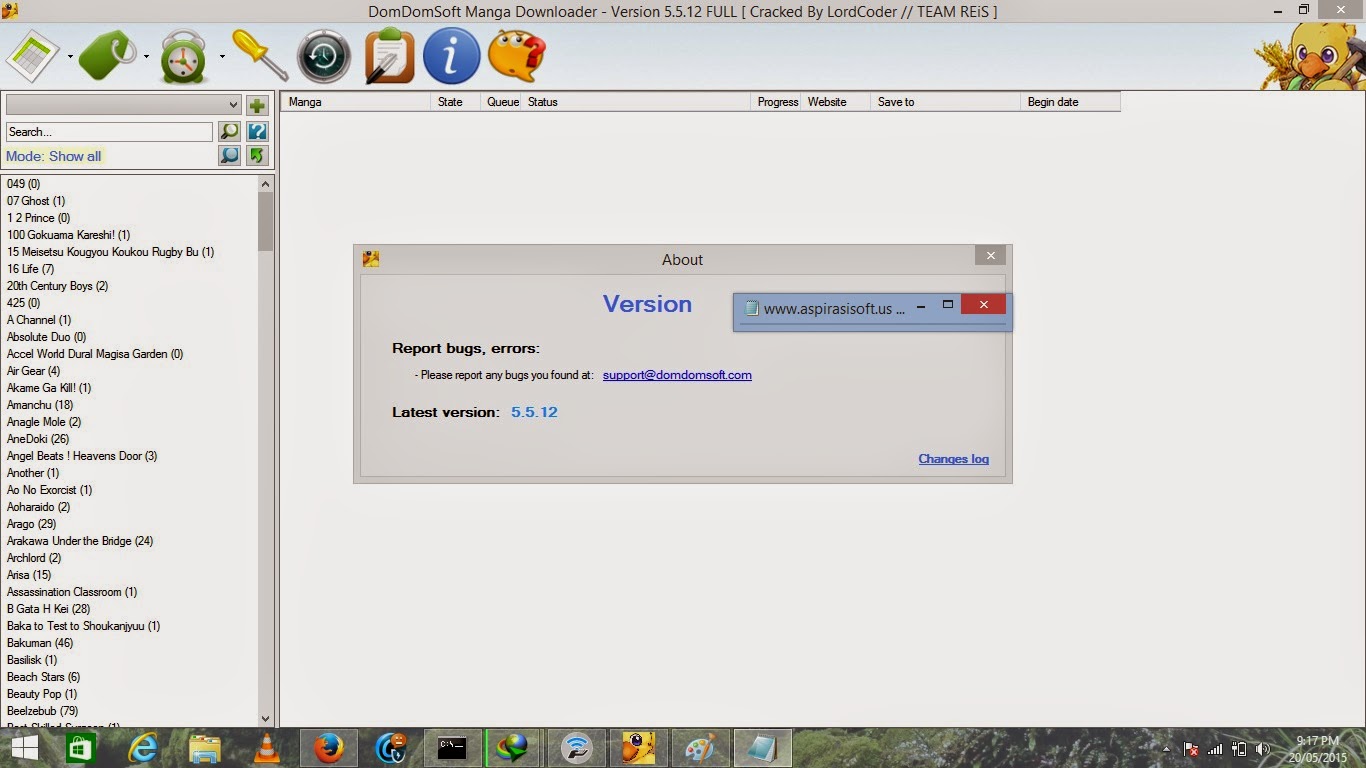Open the Windows Start button
The width and height of the screenshot is (1366, 768).
click(x=25, y=748)
